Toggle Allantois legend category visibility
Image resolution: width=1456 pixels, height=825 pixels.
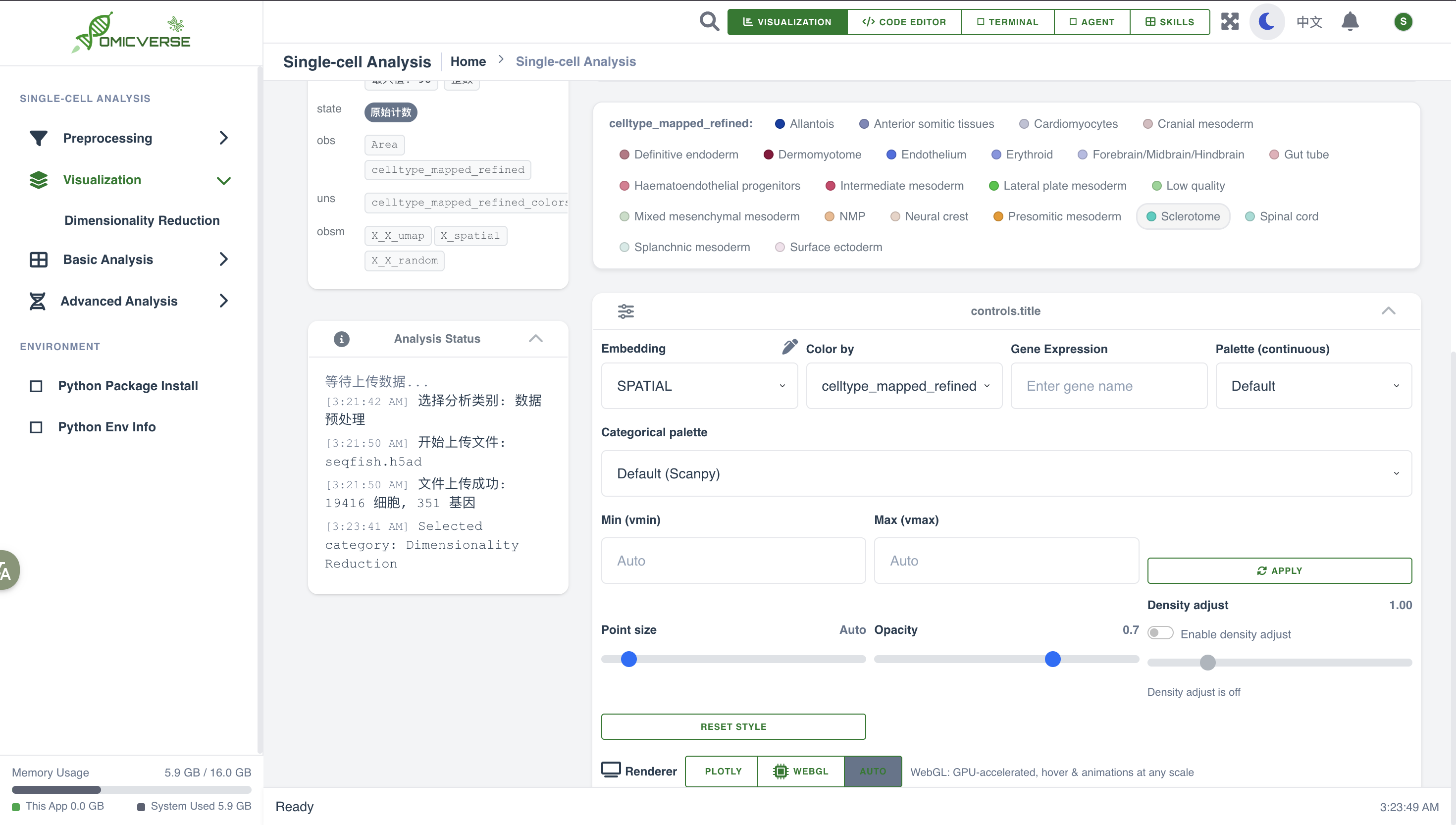(x=804, y=123)
